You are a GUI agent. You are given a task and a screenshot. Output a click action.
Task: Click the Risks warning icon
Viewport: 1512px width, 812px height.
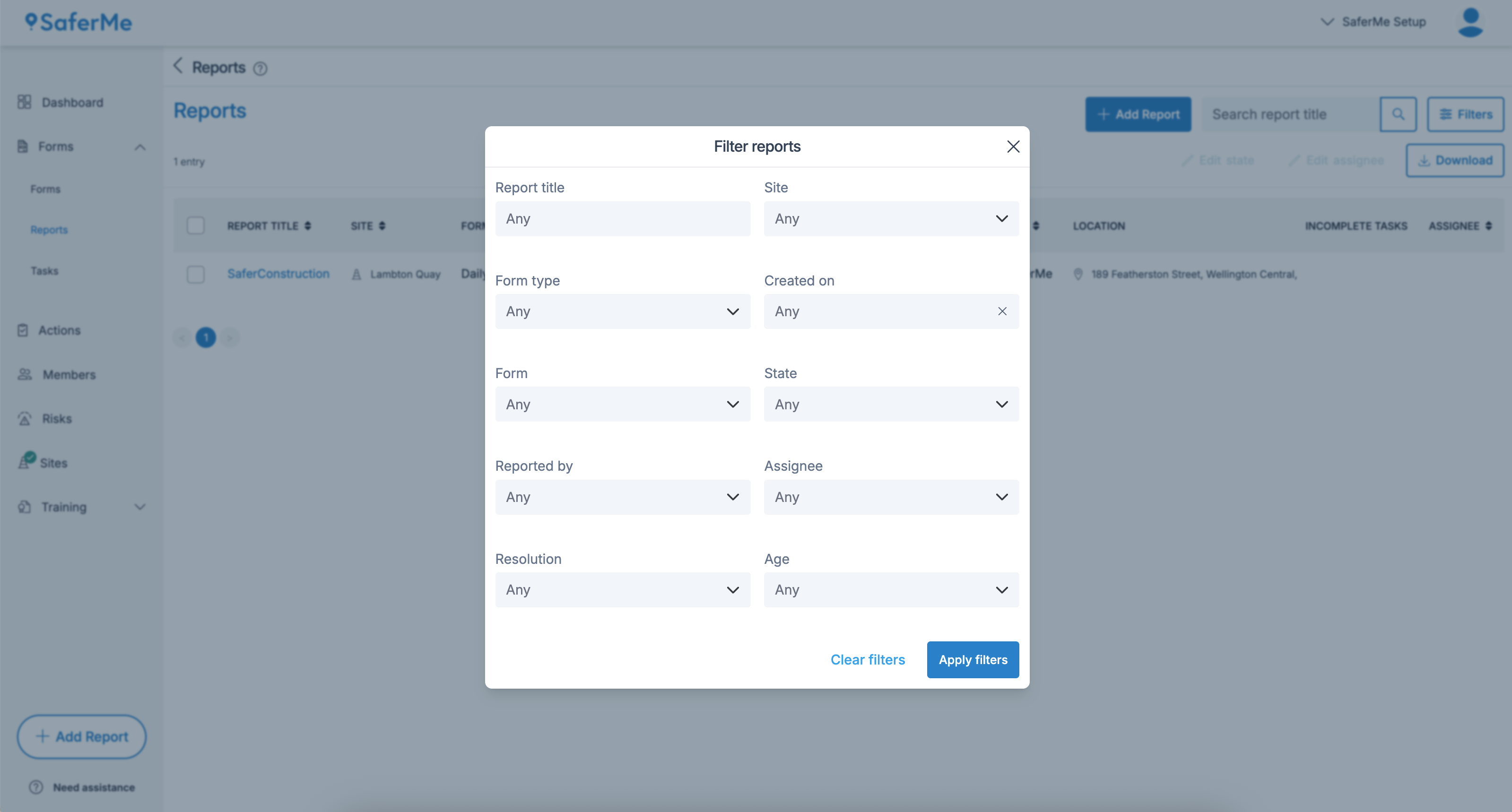click(24, 418)
